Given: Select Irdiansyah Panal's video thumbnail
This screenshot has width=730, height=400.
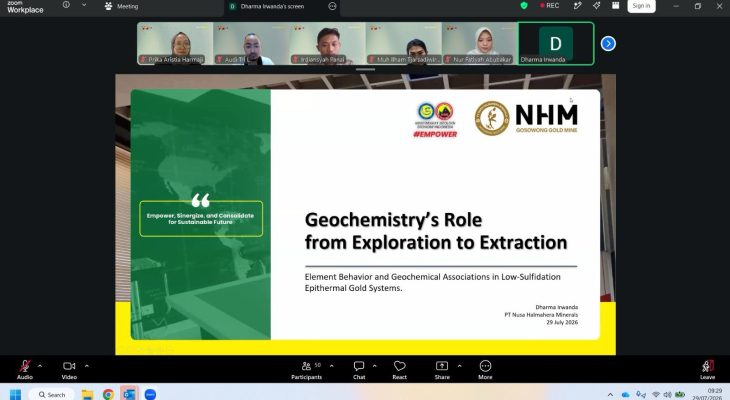Looking at the screenshot, I should 328,43.
